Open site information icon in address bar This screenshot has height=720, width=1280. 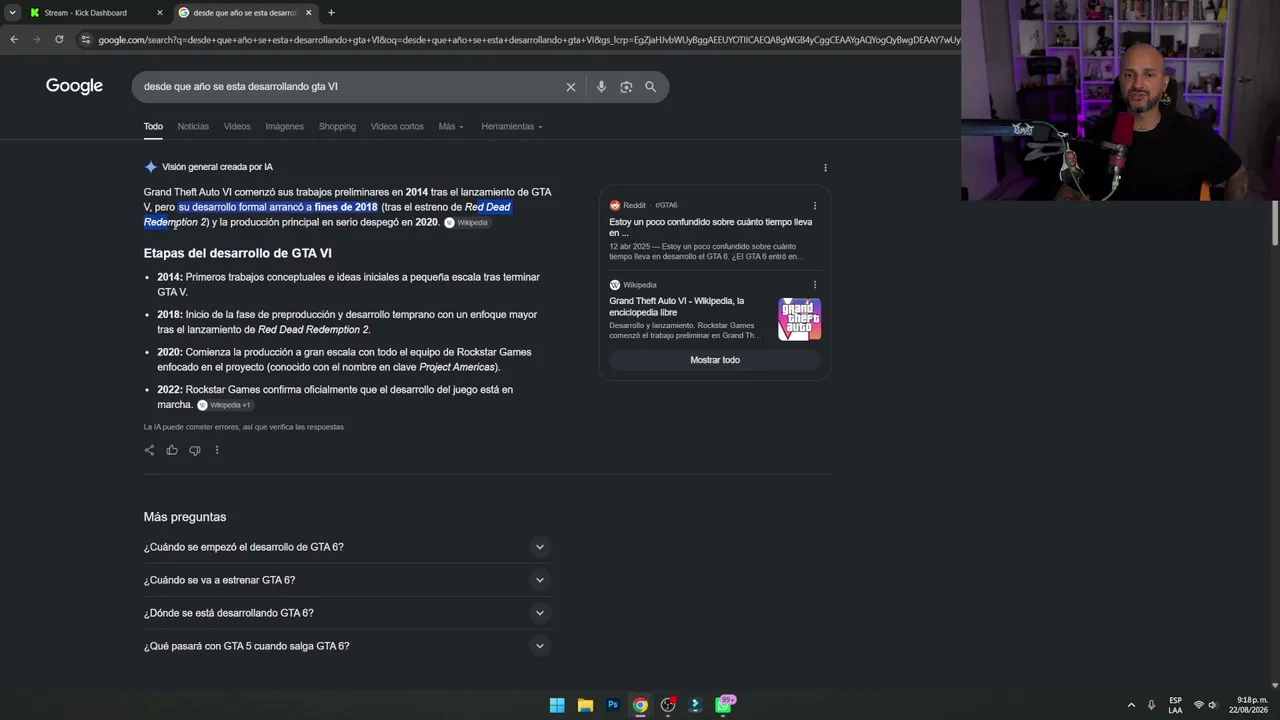pyautogui.click(x=86, y=40)
